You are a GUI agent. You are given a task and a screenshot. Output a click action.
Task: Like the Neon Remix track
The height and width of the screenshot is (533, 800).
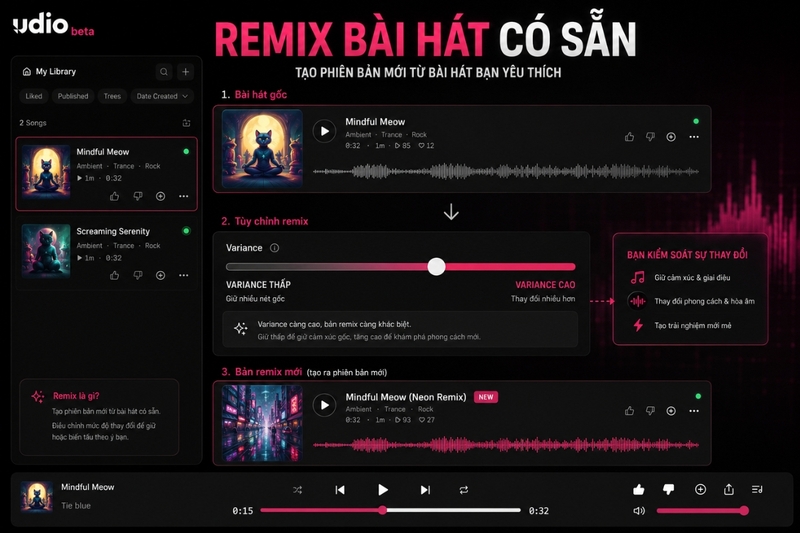630,411
